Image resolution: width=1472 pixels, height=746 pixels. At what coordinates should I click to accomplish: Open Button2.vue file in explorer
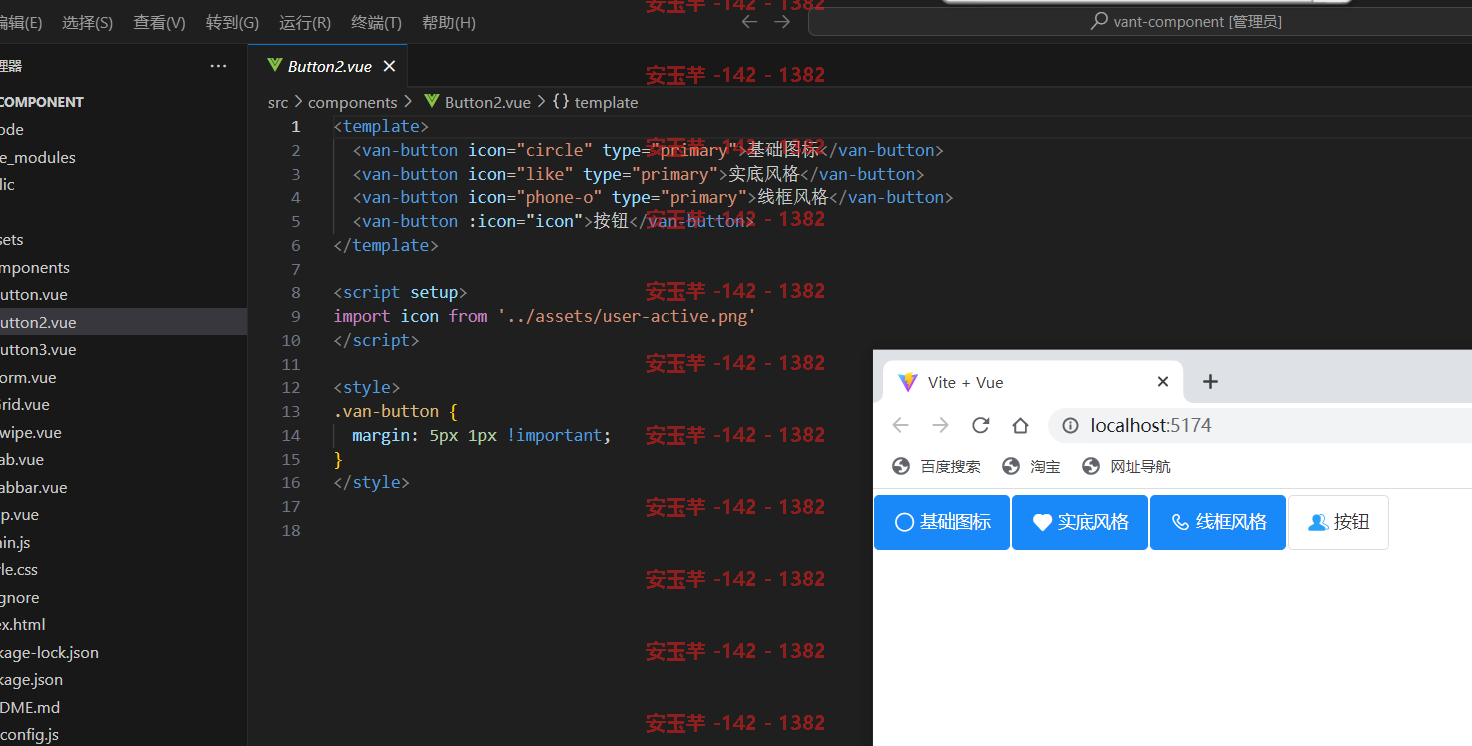123,322
